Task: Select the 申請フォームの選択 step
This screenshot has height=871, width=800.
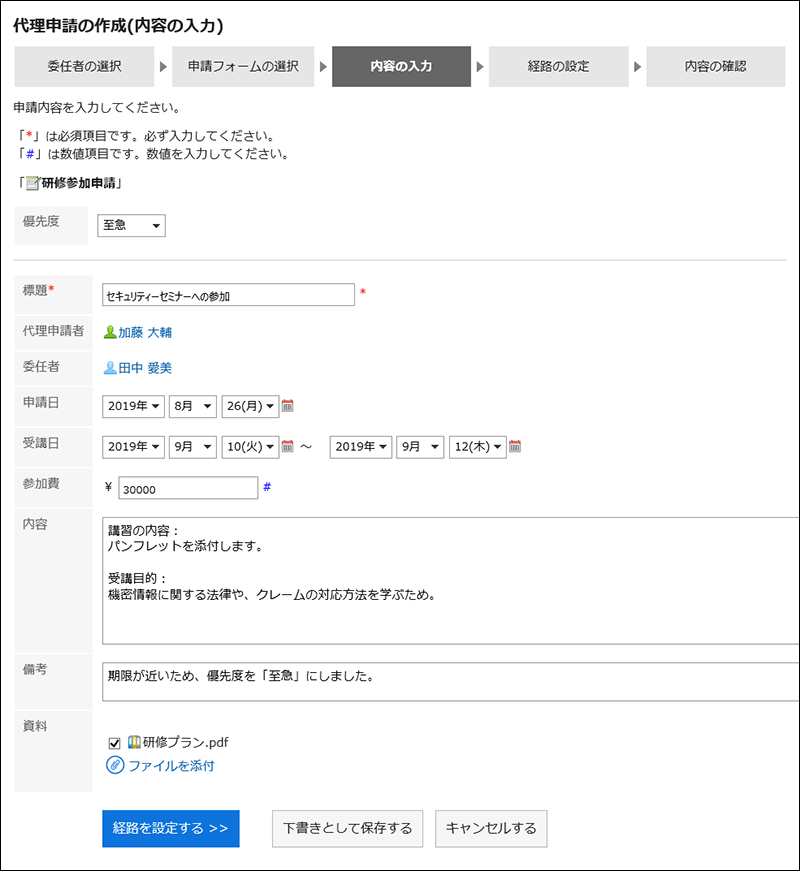Action: 243,66
